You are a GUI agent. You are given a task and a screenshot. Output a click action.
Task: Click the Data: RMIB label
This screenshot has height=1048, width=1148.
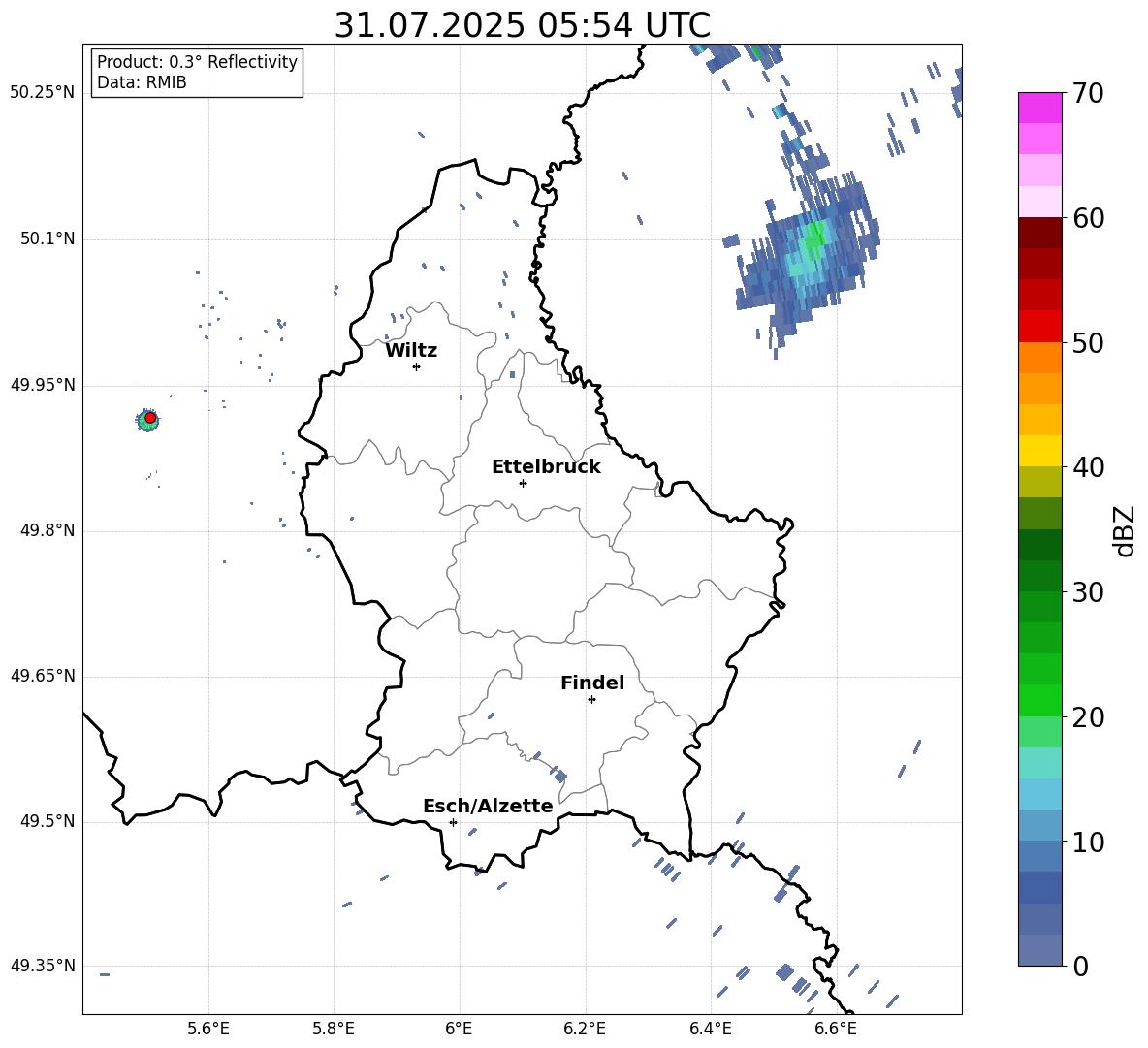click(x=142, y=82)
